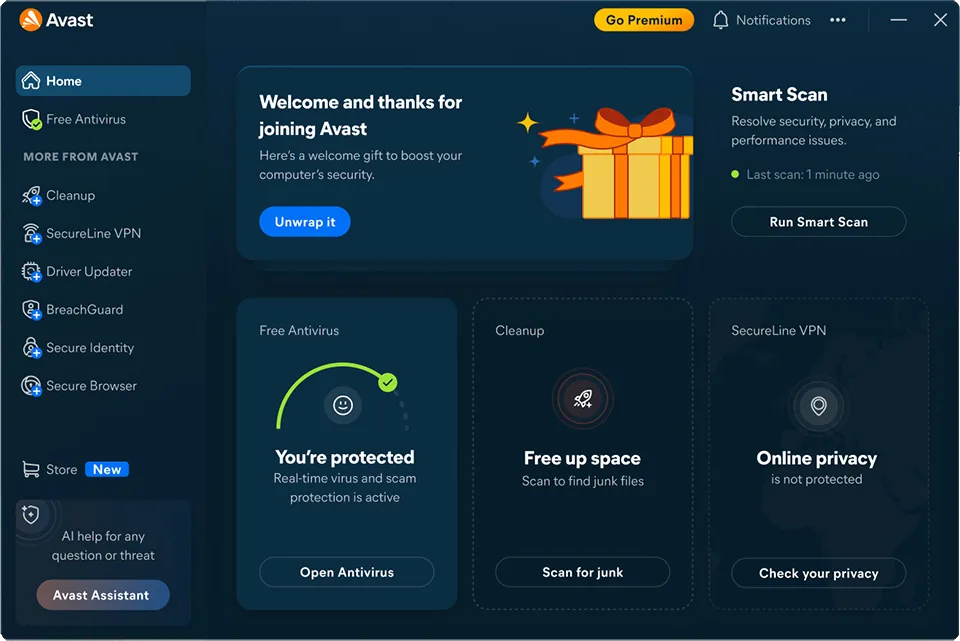The height and width of the screenshot is (641, 960).
Task: Click the 'Cleanup' card title
Action: [519, 331]
